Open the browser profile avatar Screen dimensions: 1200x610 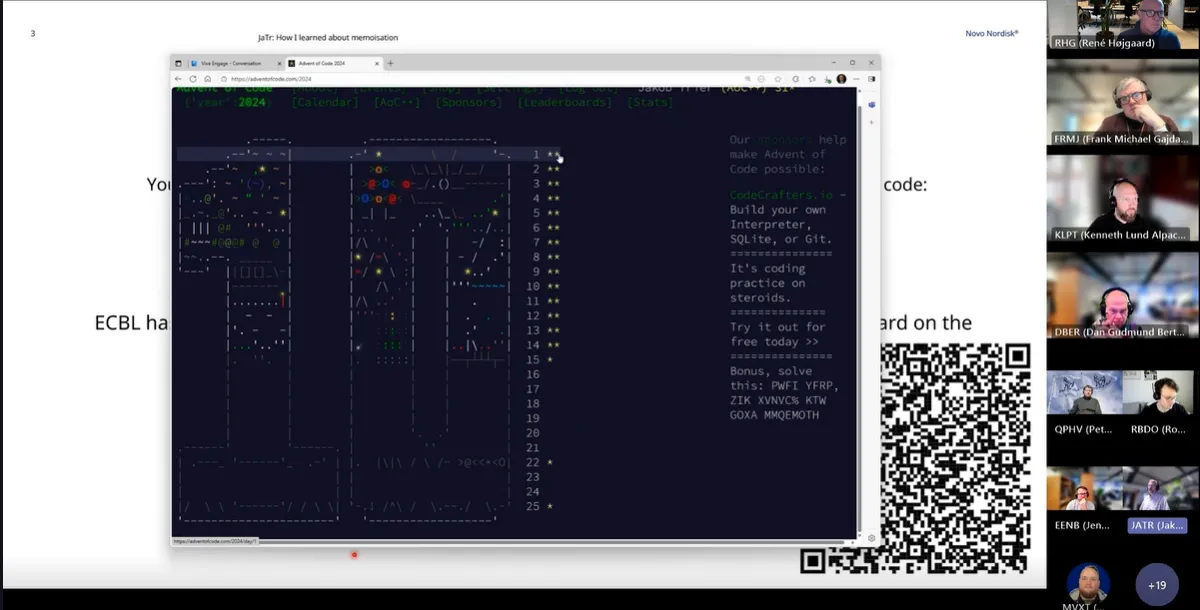[x=841, y=78]
